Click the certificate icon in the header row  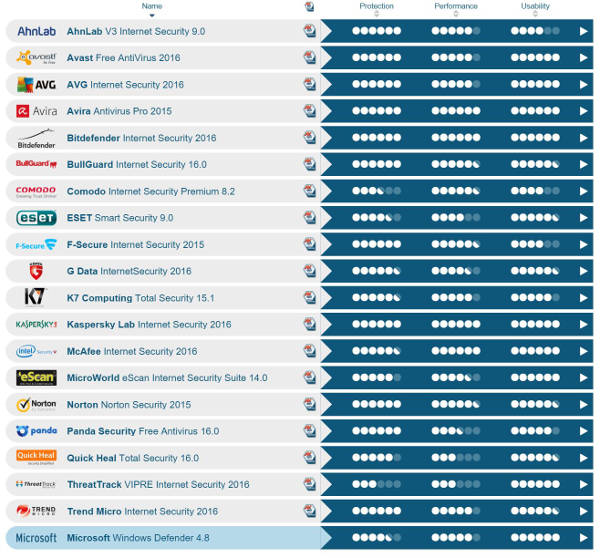click(x=310, y=9)
